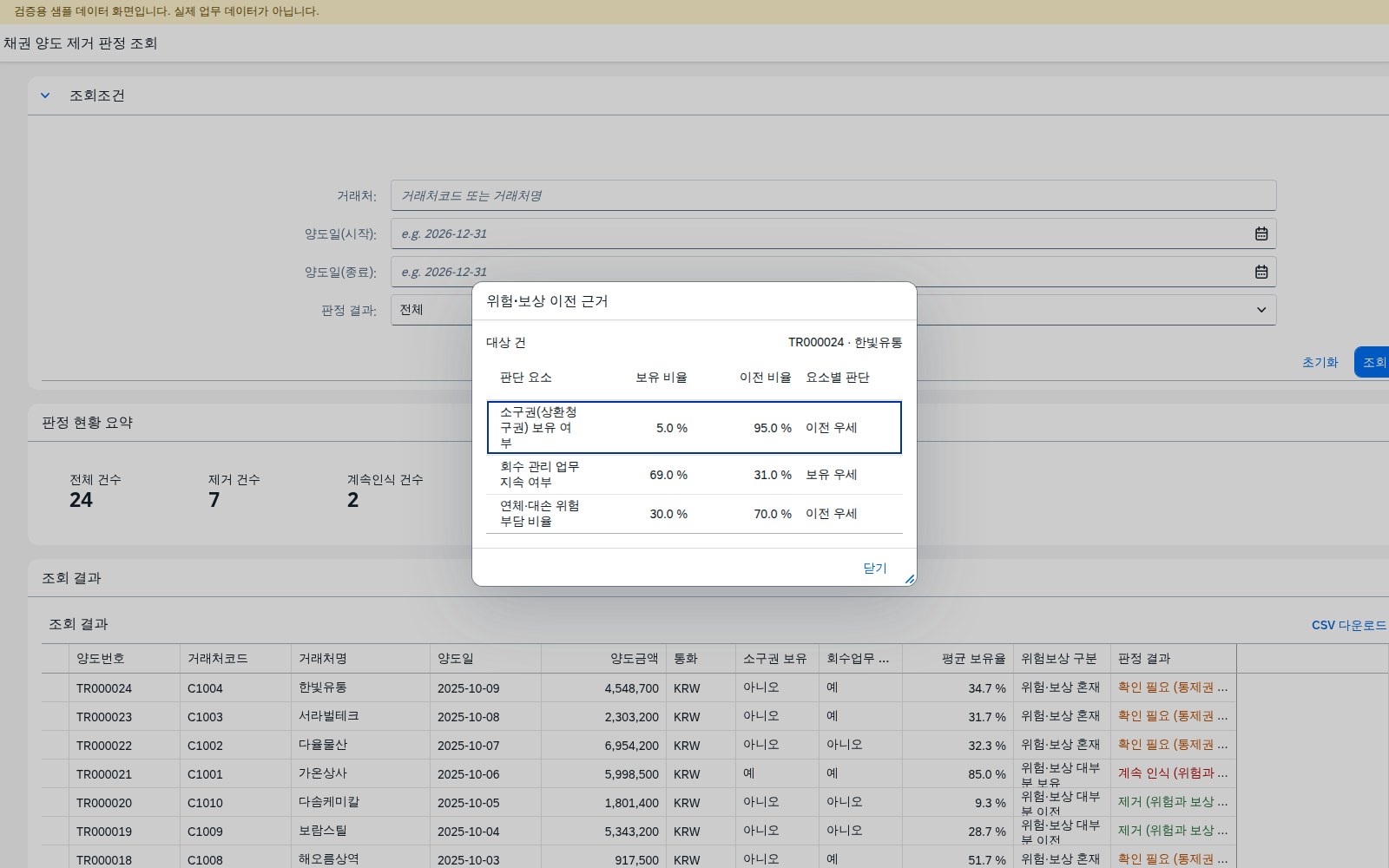The image size is (1389, 868).
Task: Open the 판정 결과 dropdown arrow
Action: (x=1261, y=310)
